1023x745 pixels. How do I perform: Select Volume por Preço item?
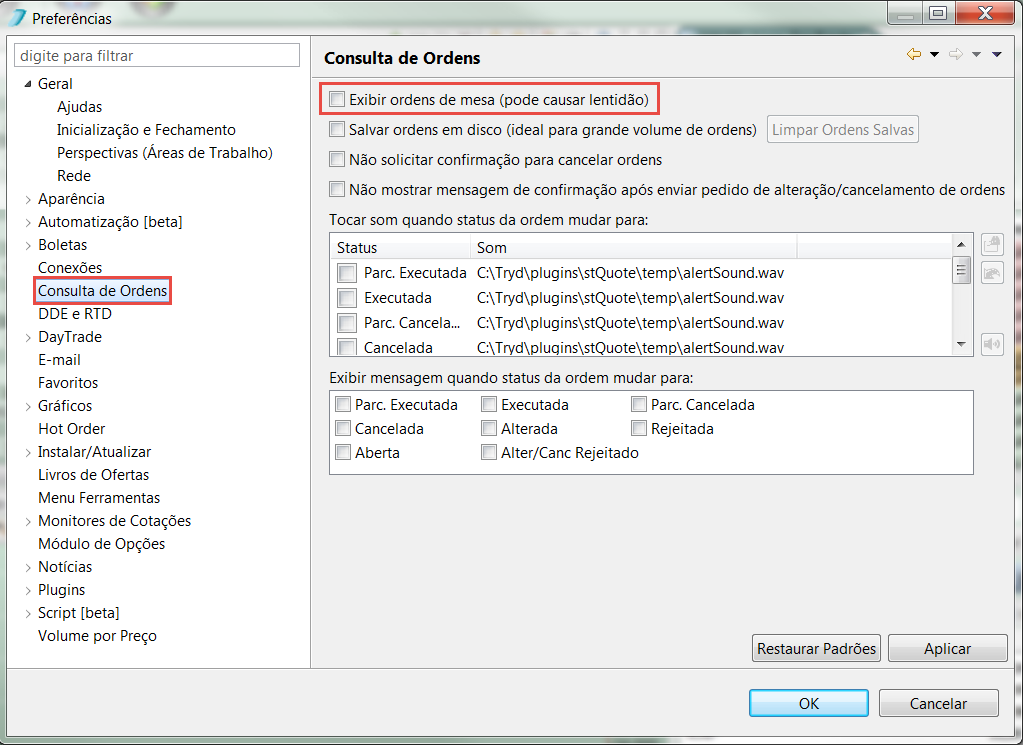point(97,635)
